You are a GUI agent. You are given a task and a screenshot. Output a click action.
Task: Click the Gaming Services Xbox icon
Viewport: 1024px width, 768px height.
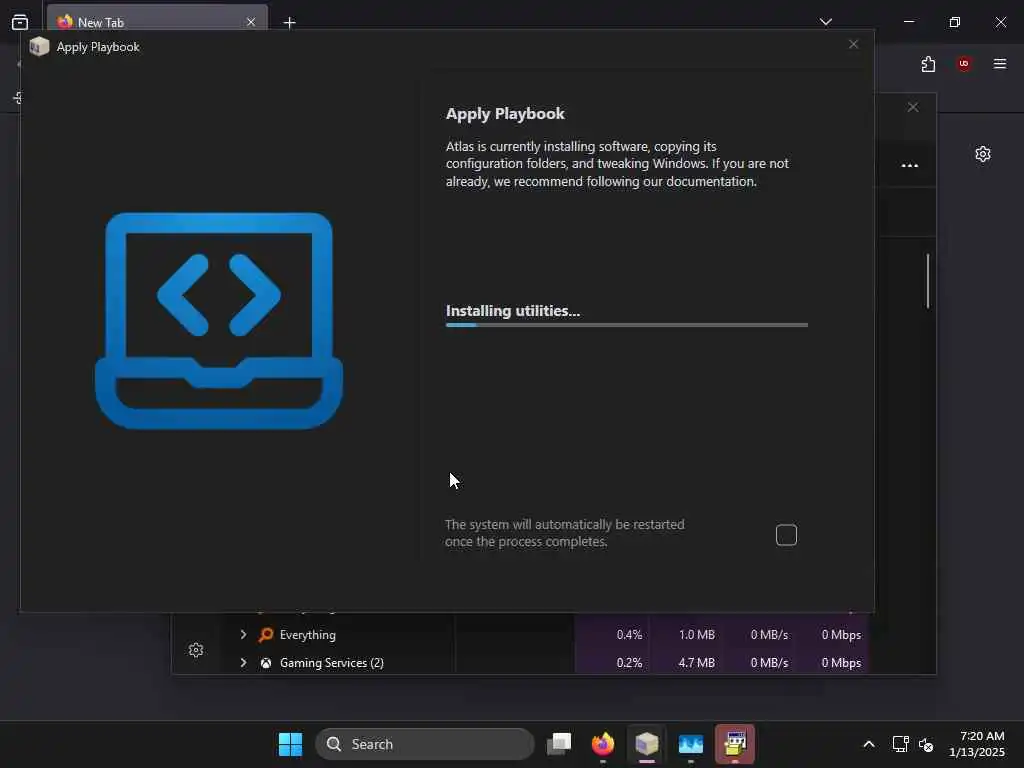266,663
